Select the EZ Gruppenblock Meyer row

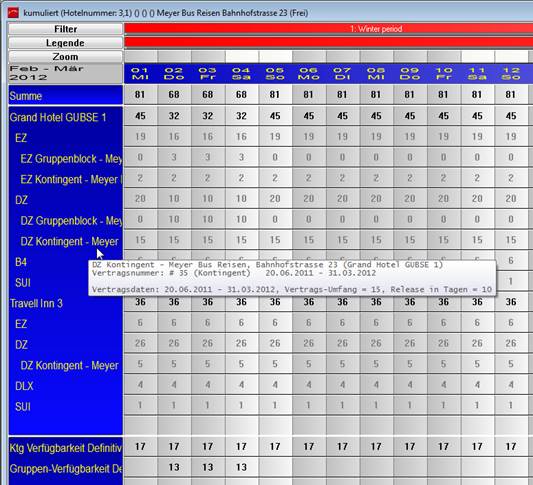click(66, 159)
